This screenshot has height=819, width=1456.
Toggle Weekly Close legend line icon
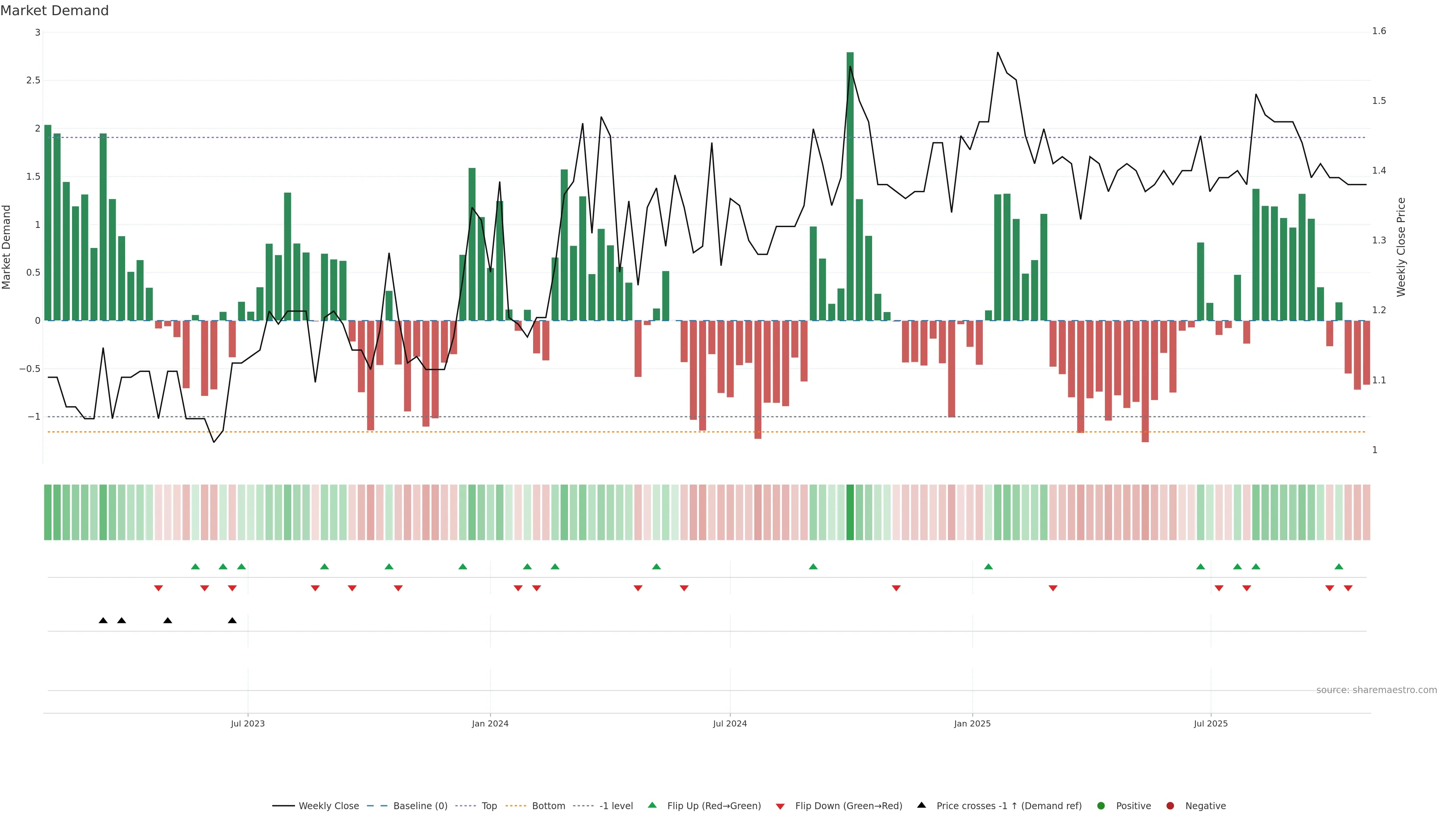click(x=283, y=806)
